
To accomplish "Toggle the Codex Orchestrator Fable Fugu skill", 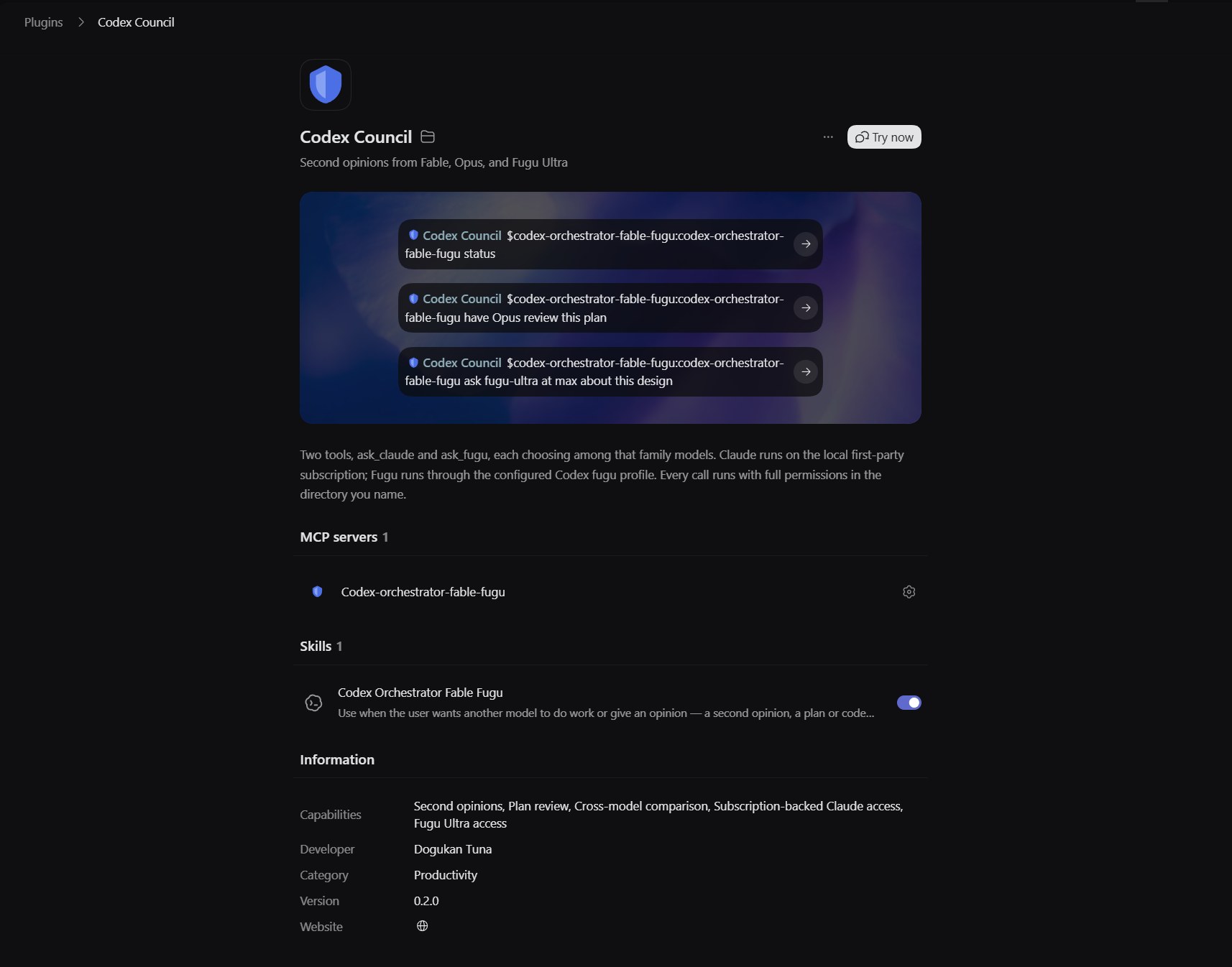I will point(909,703).
